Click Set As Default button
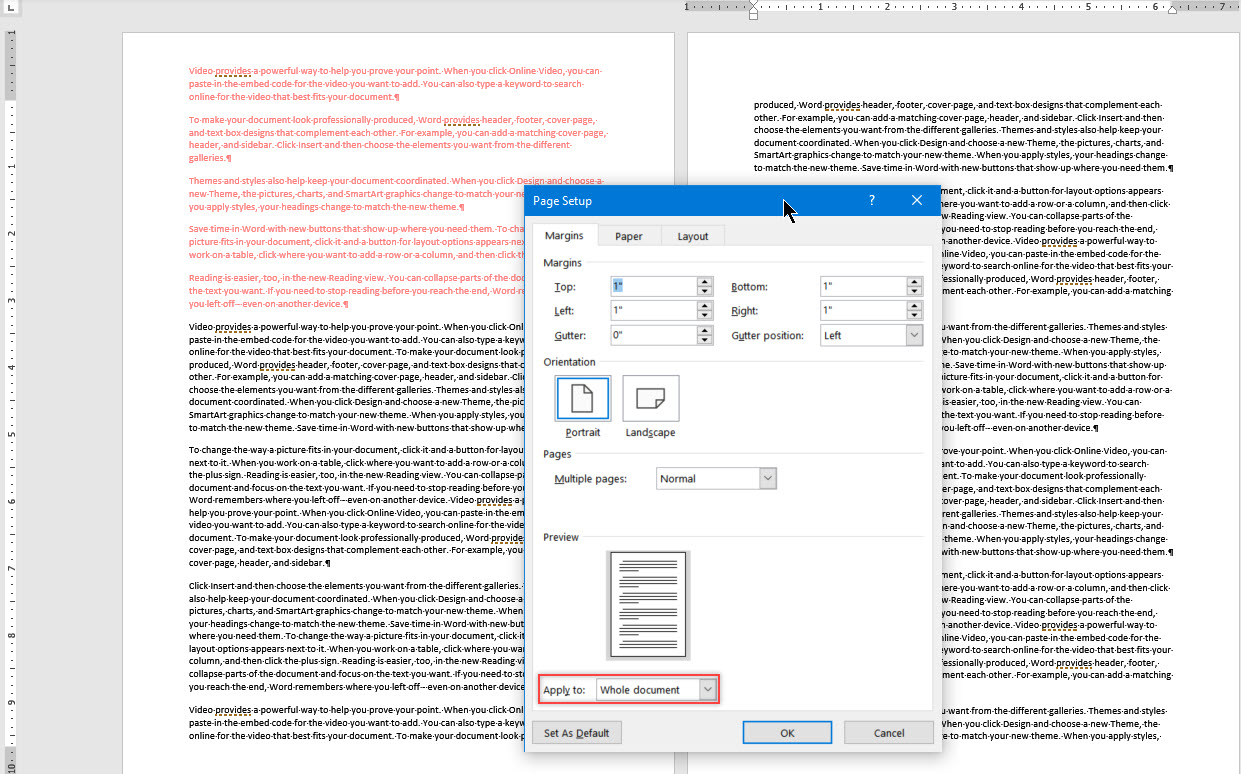Viewport: 1241px width, 774px height. (x=576, y=733)
